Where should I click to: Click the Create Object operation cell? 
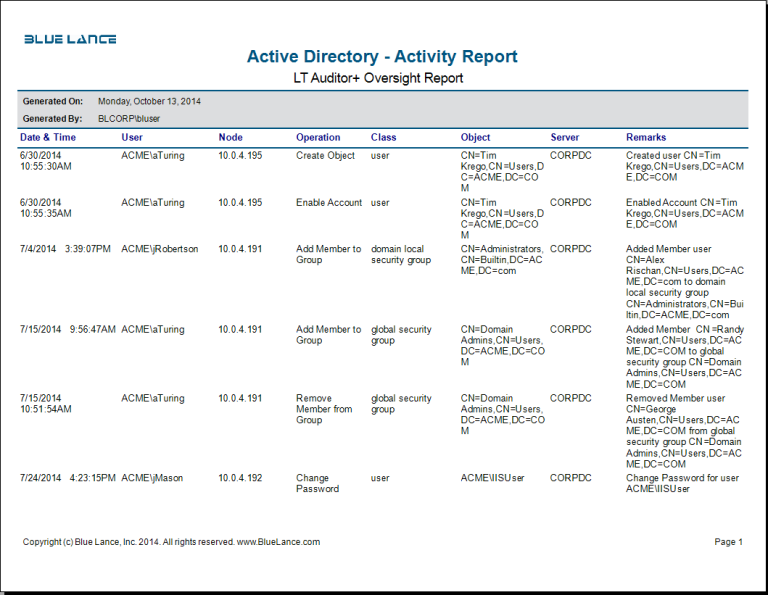(325, 156)
